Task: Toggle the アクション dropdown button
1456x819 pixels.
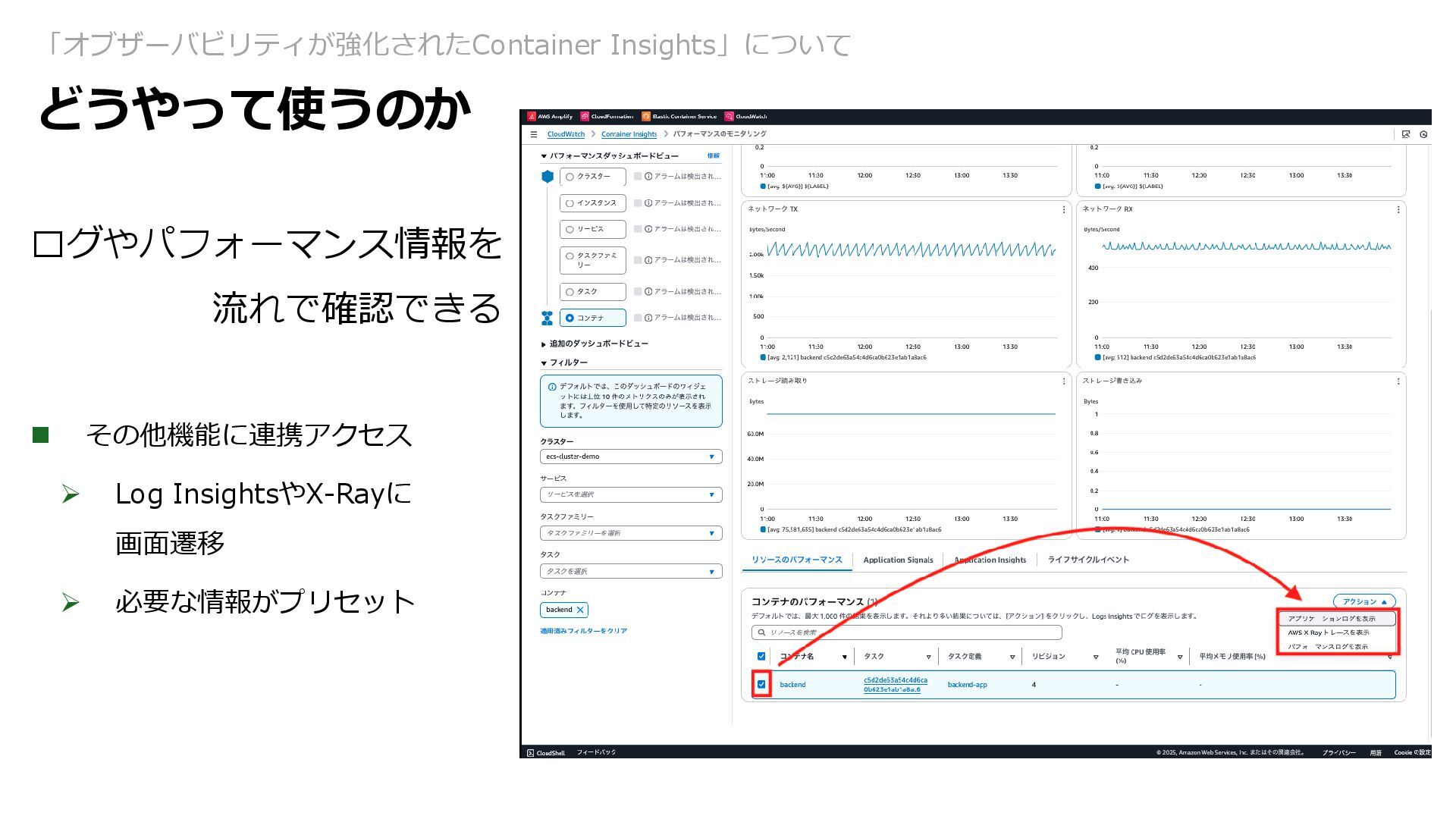Action: click(1364, 601)
